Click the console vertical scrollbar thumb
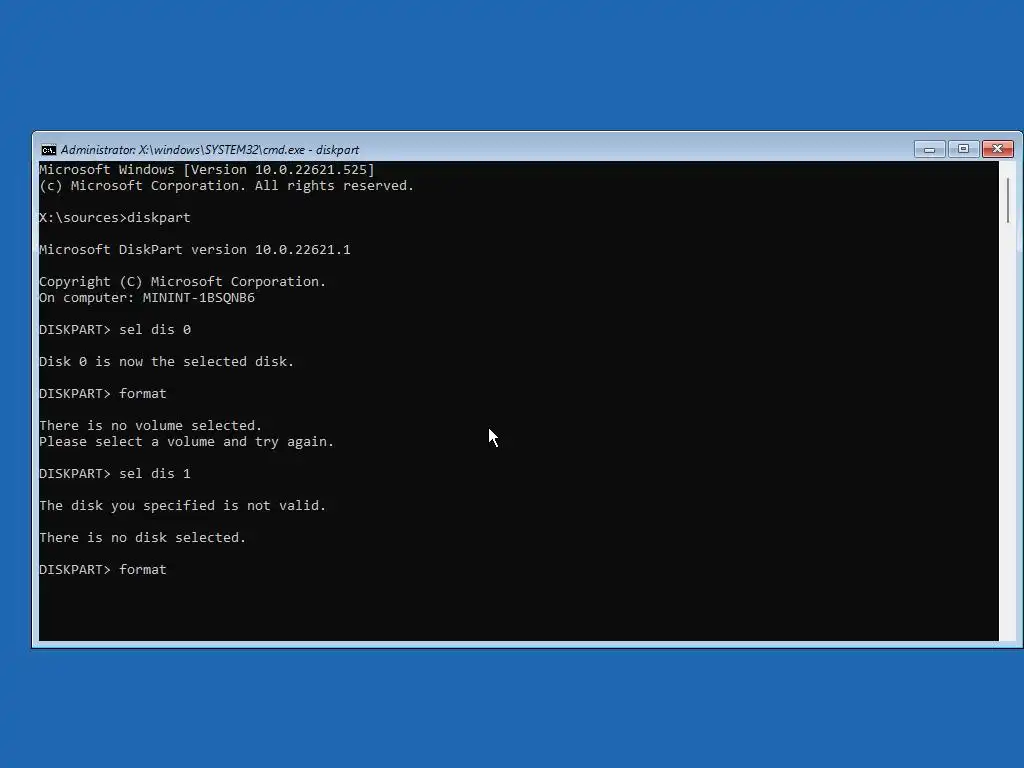The height and width of the screenshot is (768, 1024). [x=1008, y=200]
